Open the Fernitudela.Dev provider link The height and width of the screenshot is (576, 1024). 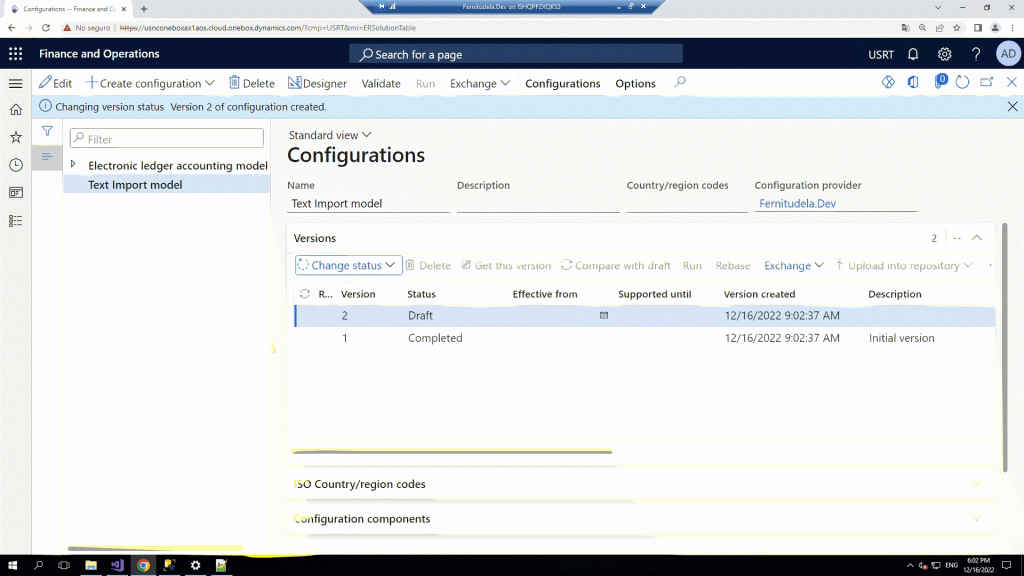(797, 203)
